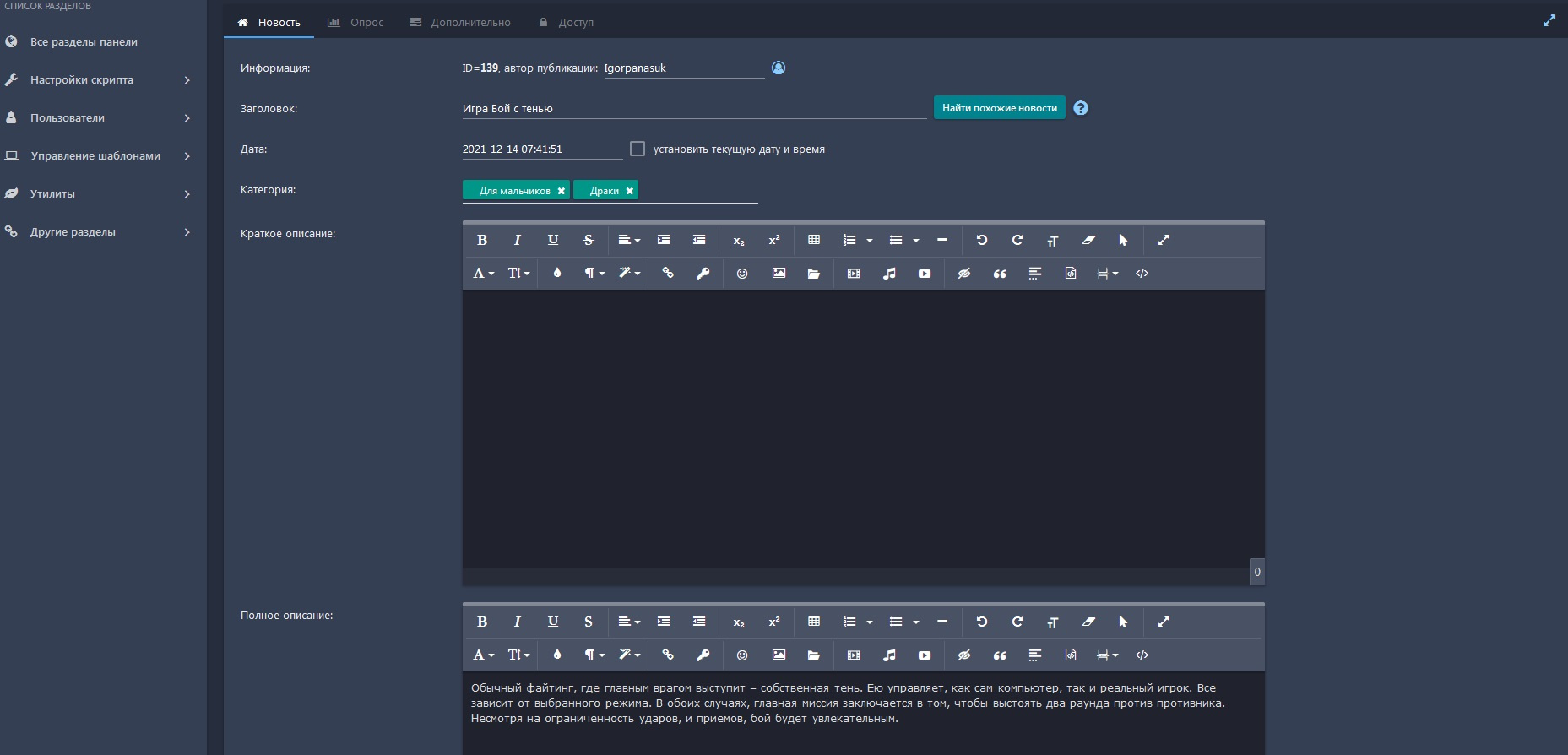This screenshot has height=755, width=1568.
Task: Open the paragraph format dropdown in the short description editor
Action: (594, 274)
